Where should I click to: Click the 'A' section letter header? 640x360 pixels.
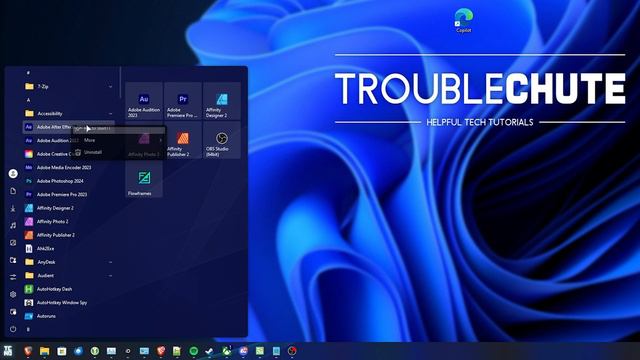coord(28,100)
